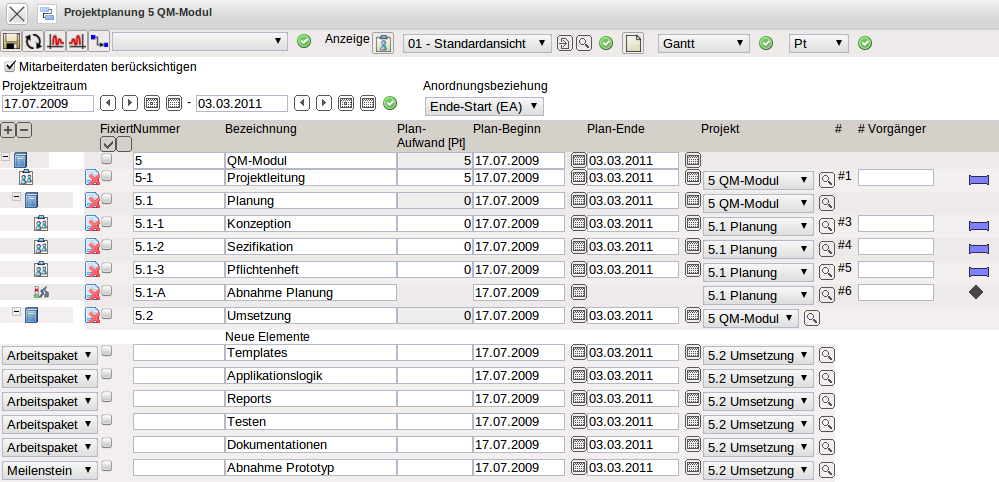Screen dimensions: 999x482
Task: Open the calendar picker for Projektleitung Plan-Ende
Action: (694, 179)
